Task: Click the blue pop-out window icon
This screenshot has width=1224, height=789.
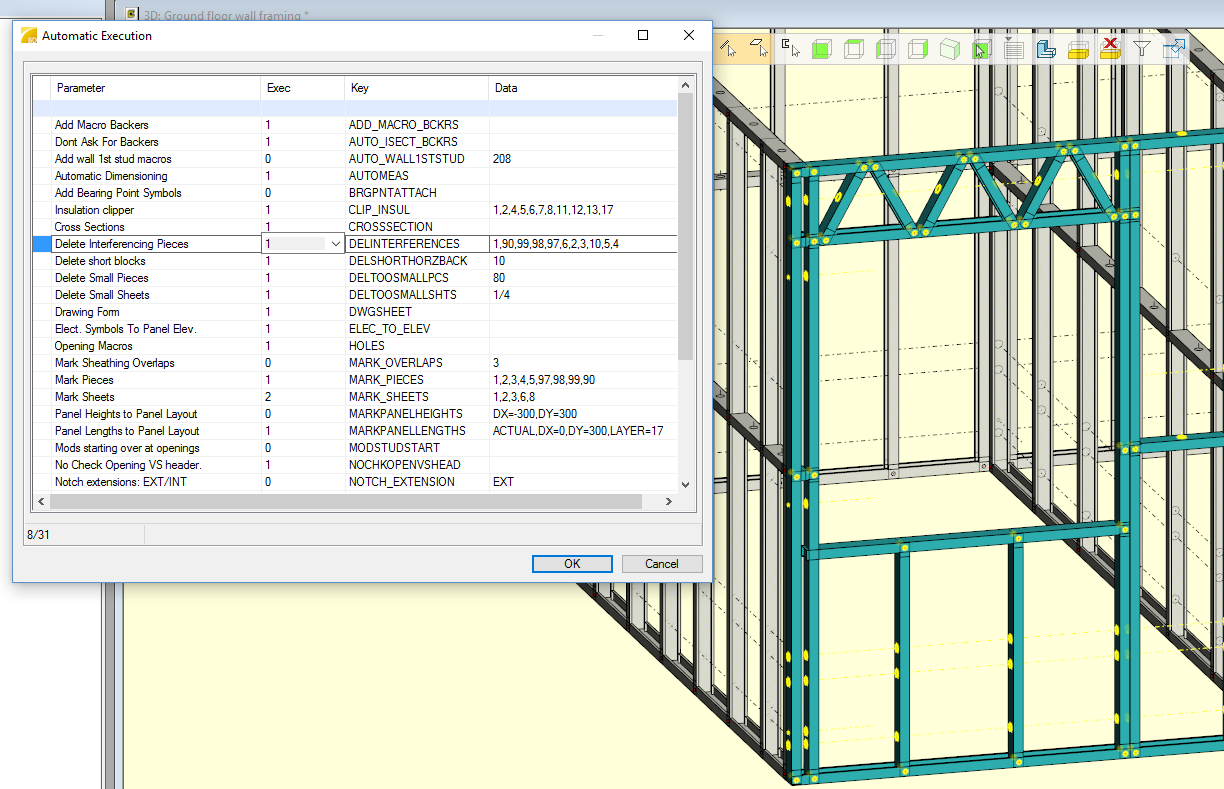Action: 1173,49
